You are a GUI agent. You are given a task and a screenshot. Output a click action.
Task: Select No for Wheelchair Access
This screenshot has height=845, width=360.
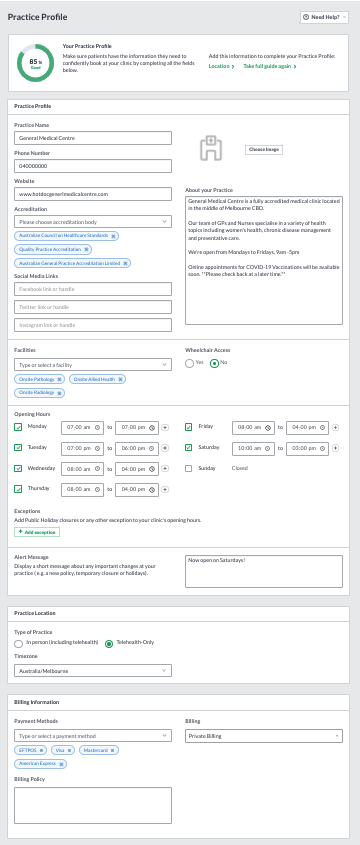click(x=214, y=363)
